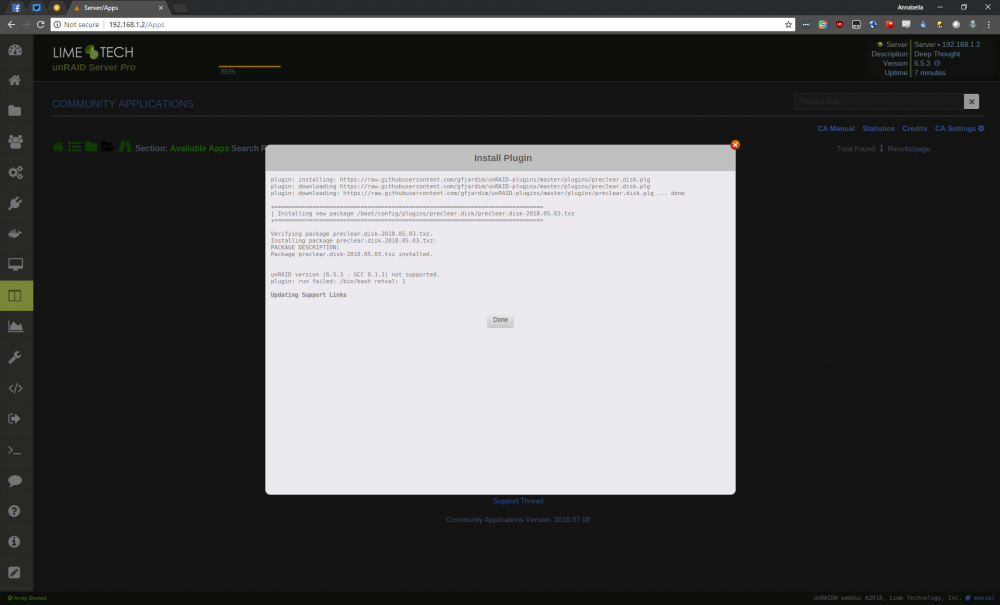Reload the page with refresh icon
Viewport: 1000px width, 605px height.
40,24
